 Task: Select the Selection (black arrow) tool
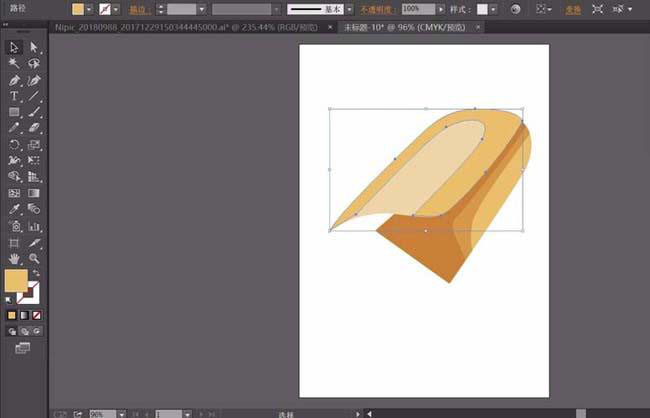coord(14,47)
